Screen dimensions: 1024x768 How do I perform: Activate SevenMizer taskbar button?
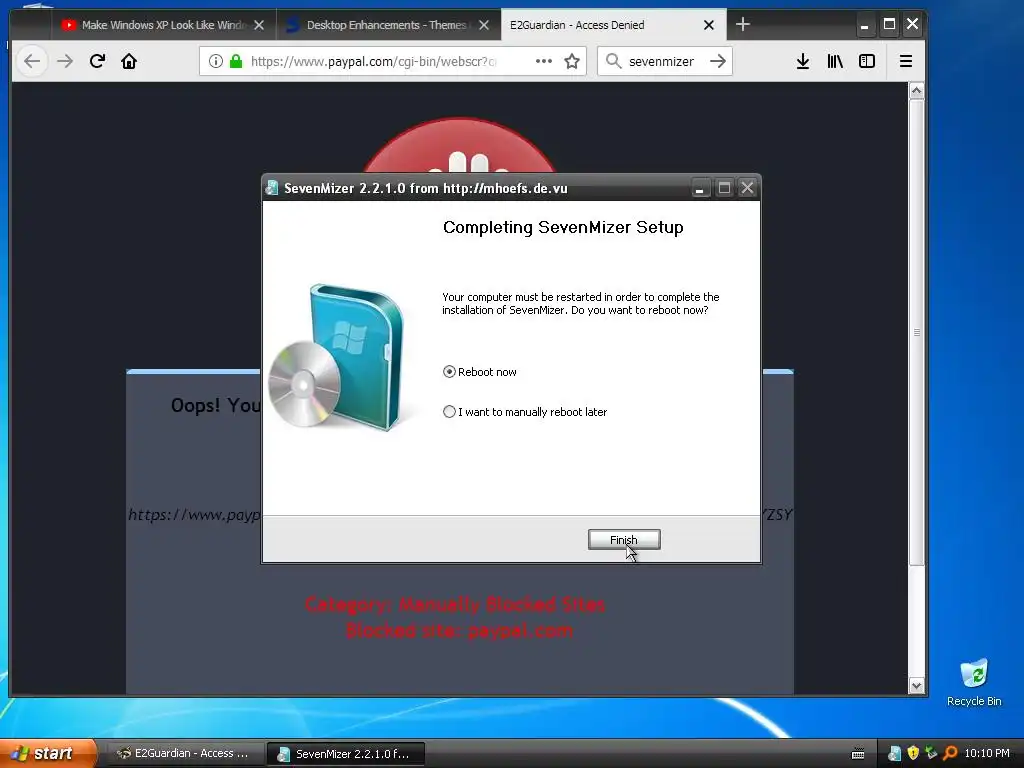click(346, 753)
